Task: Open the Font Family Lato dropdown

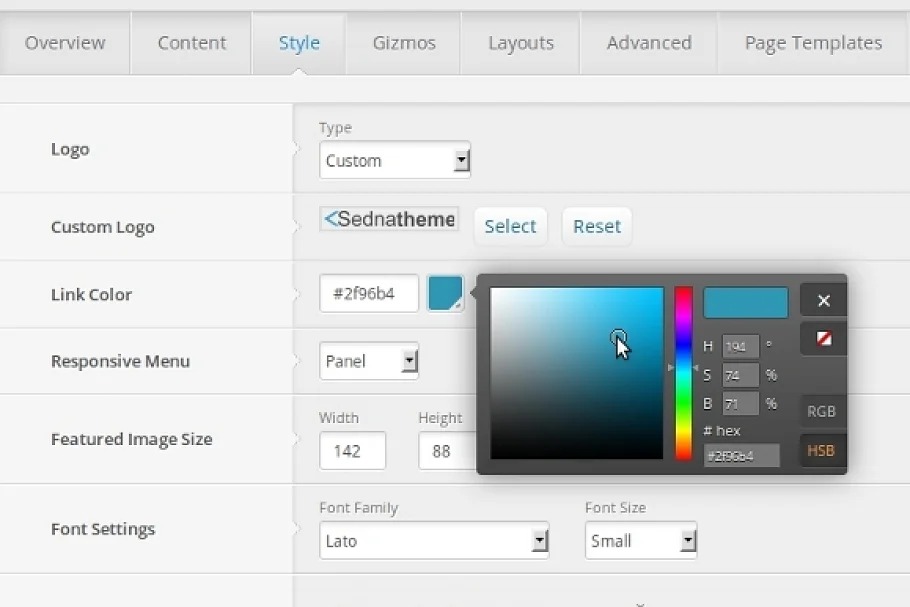Action: tap(433, 541)
